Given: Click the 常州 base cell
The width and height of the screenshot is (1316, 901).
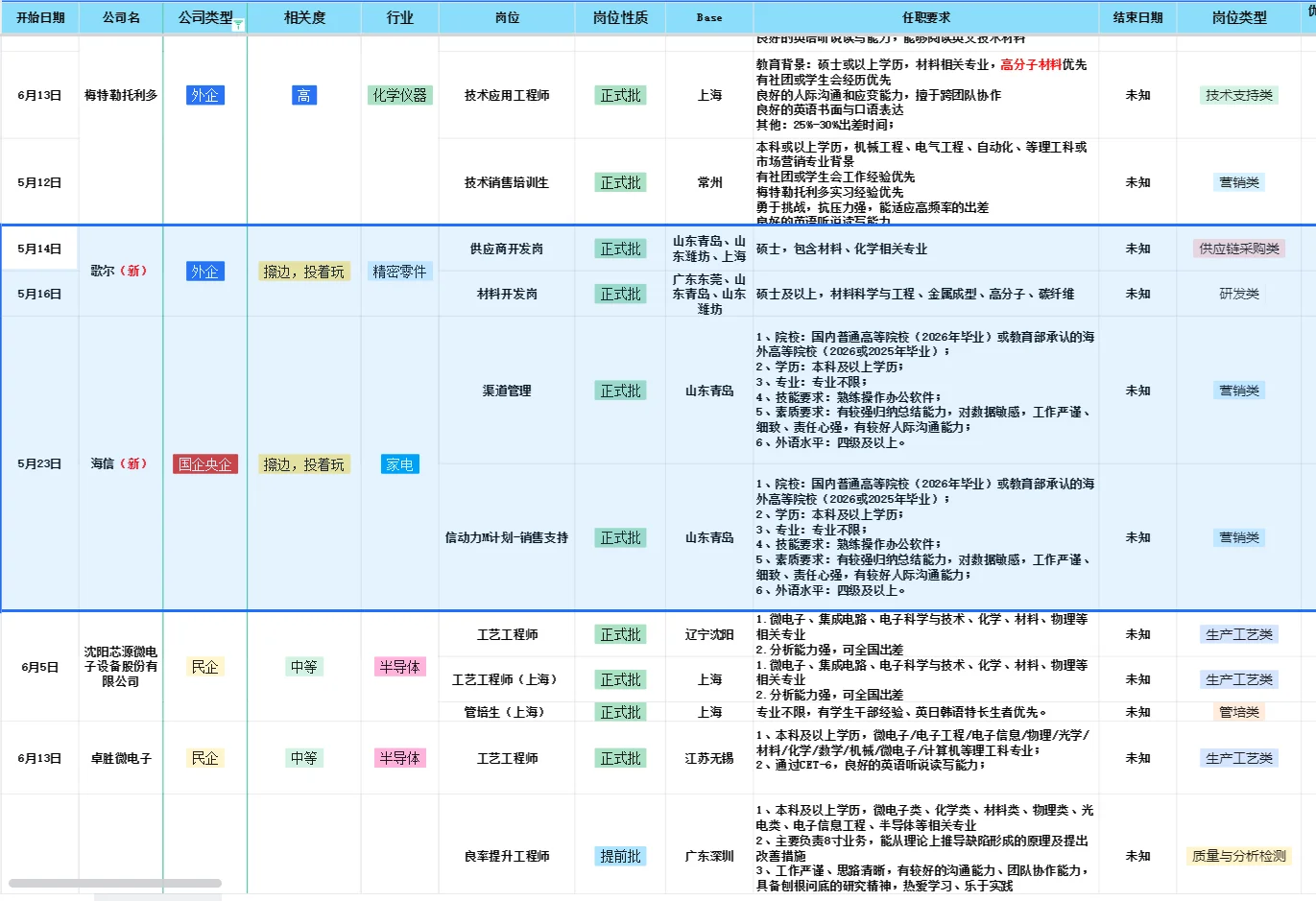Looking at the screenshot, I should coord(709,182).
